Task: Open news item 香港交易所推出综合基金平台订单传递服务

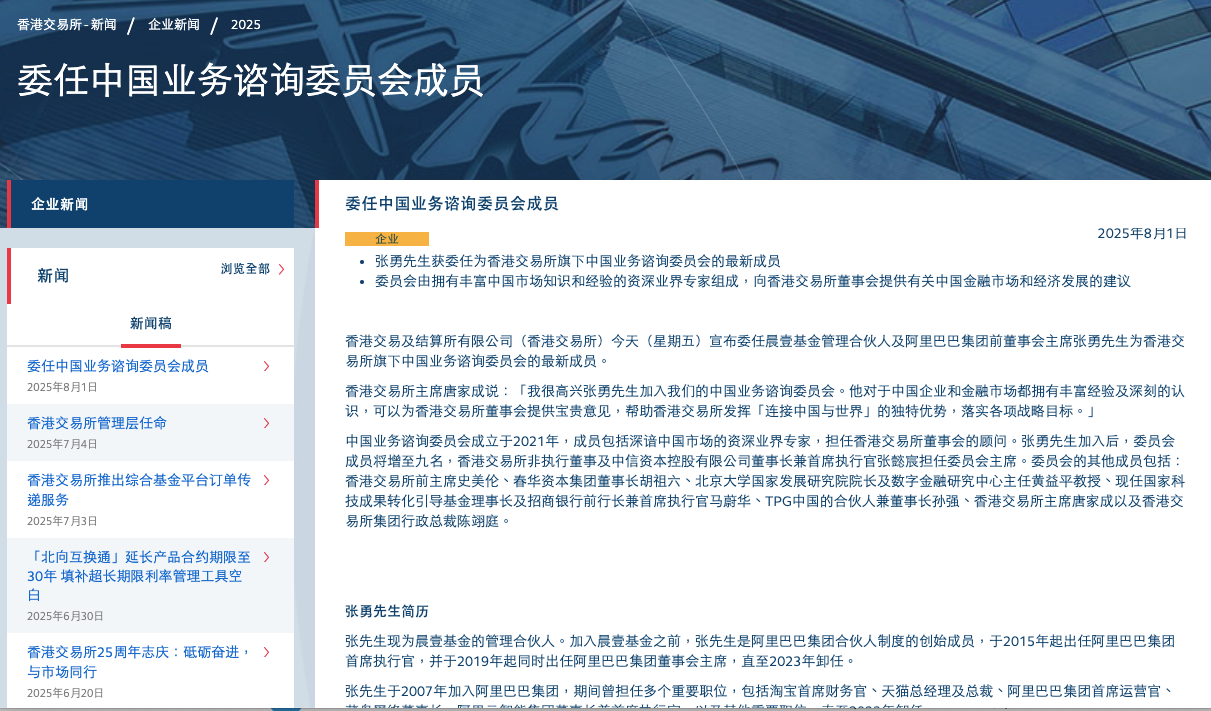Action: pyautogui.click(x=139, y=490)
